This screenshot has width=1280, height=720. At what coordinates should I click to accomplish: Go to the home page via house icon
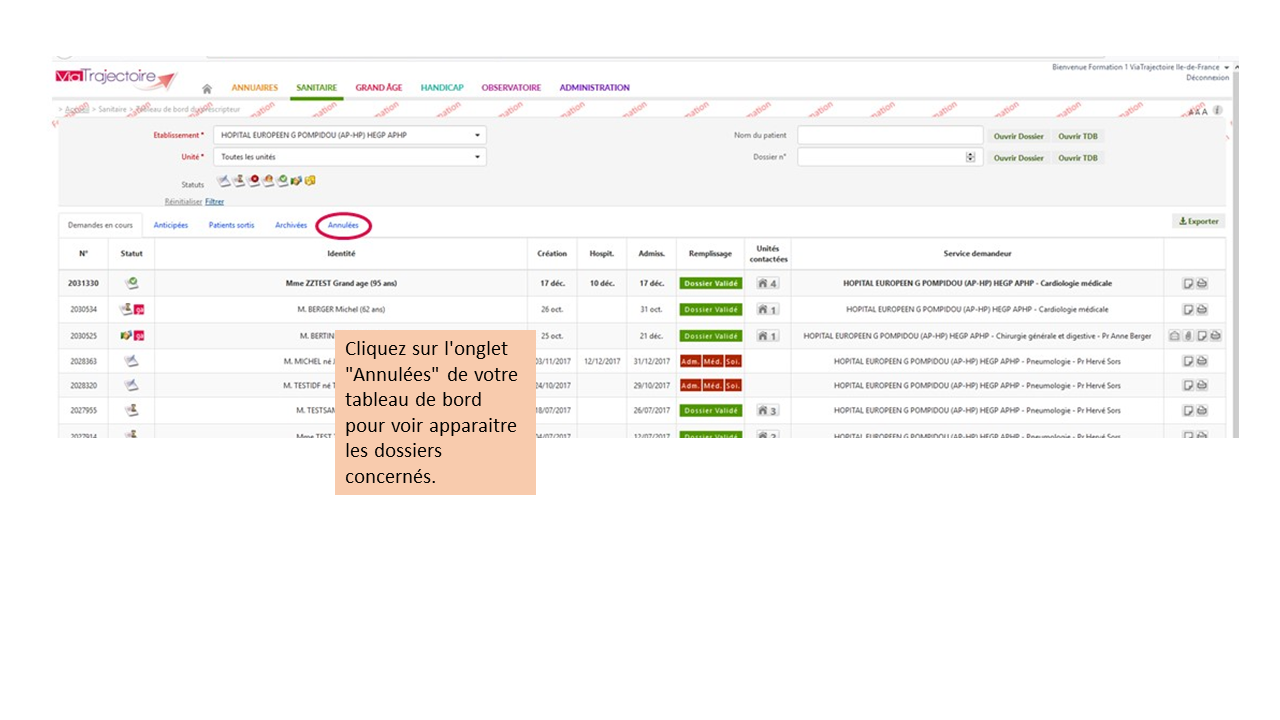click(x=207, y=89)
